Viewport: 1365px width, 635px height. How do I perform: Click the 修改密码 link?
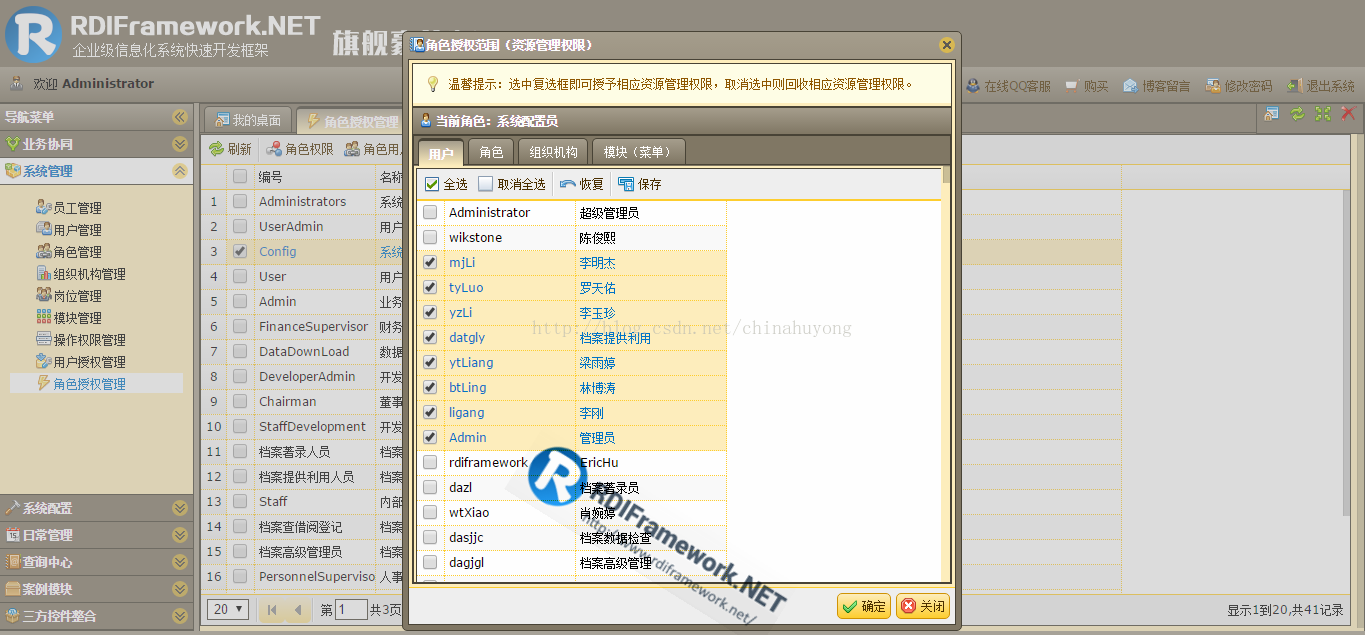pos(1239,86)
